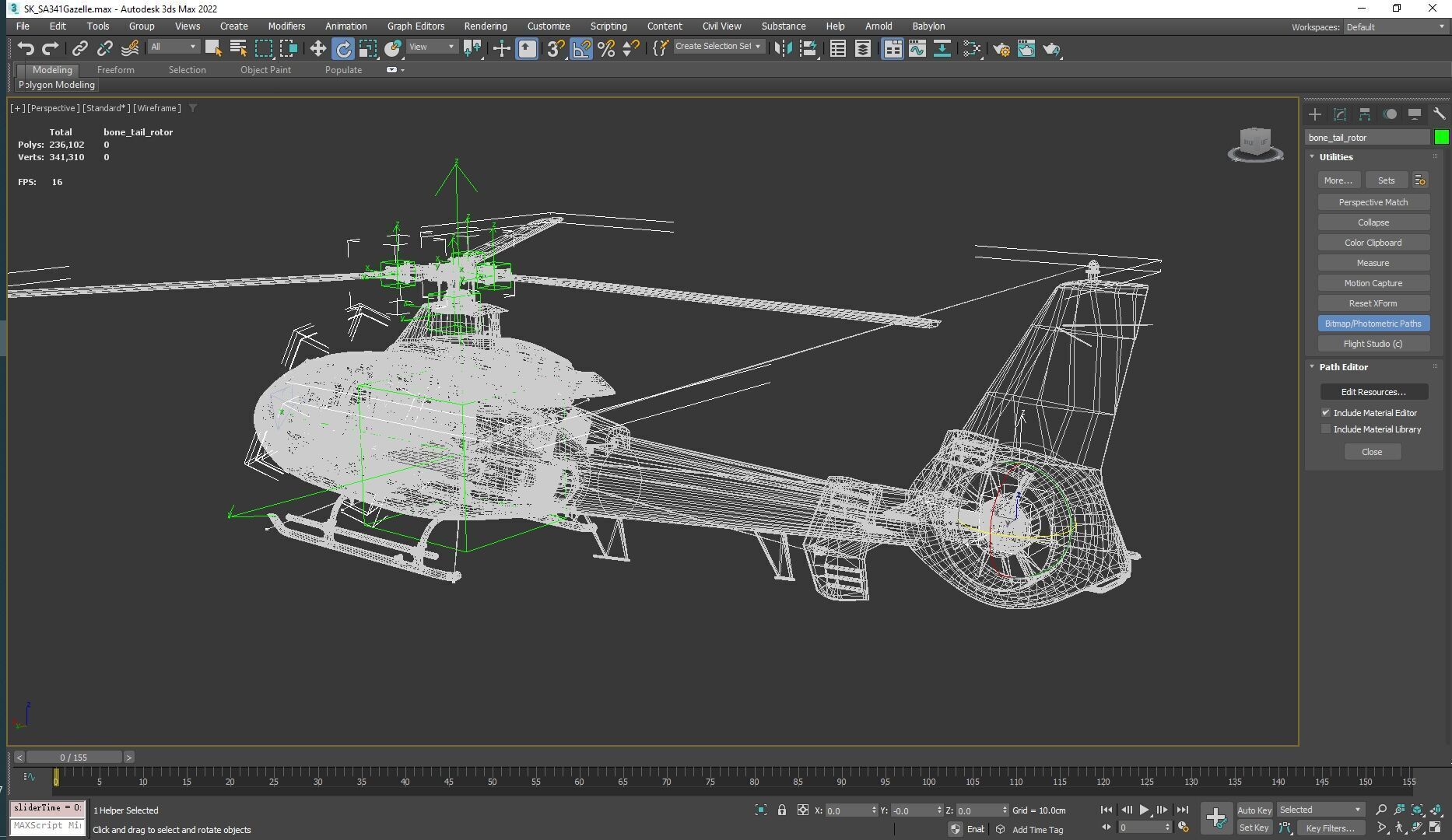Toggle Spinner Snap button
The width and height of the screenshot is (1452, 840).
tap(631, 48)
